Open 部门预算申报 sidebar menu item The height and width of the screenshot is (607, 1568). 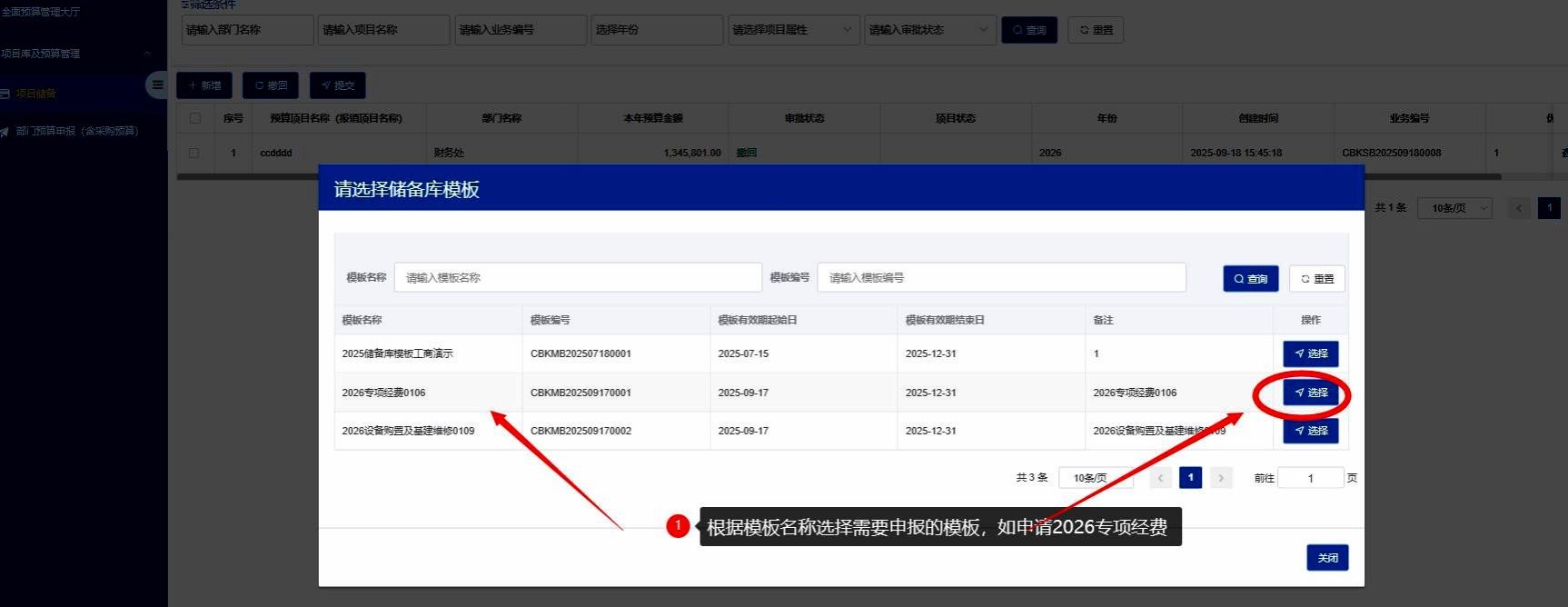coord(76,131)
